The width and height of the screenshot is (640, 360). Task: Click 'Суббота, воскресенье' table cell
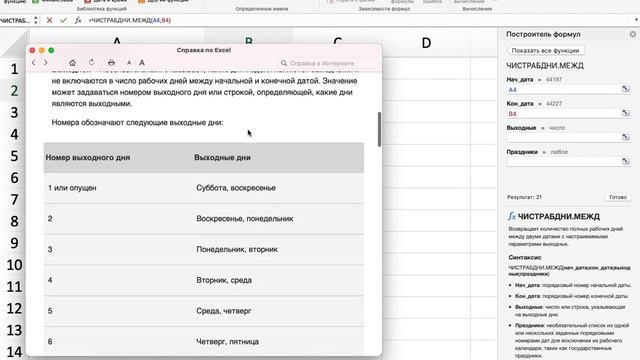pyautogui.click(x=236, y=188)
